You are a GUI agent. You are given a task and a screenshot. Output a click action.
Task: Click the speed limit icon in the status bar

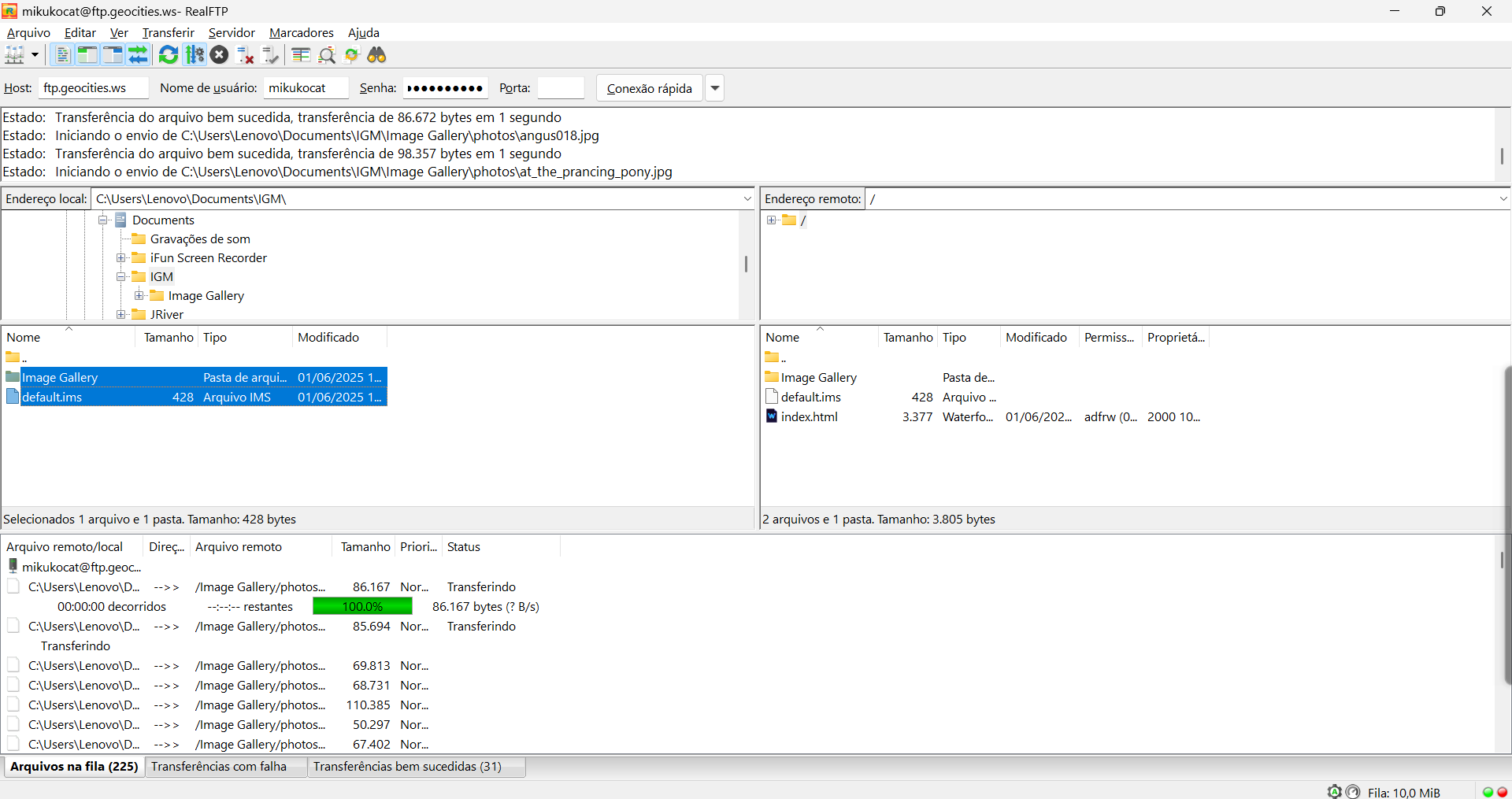[x=1353, y=792]
